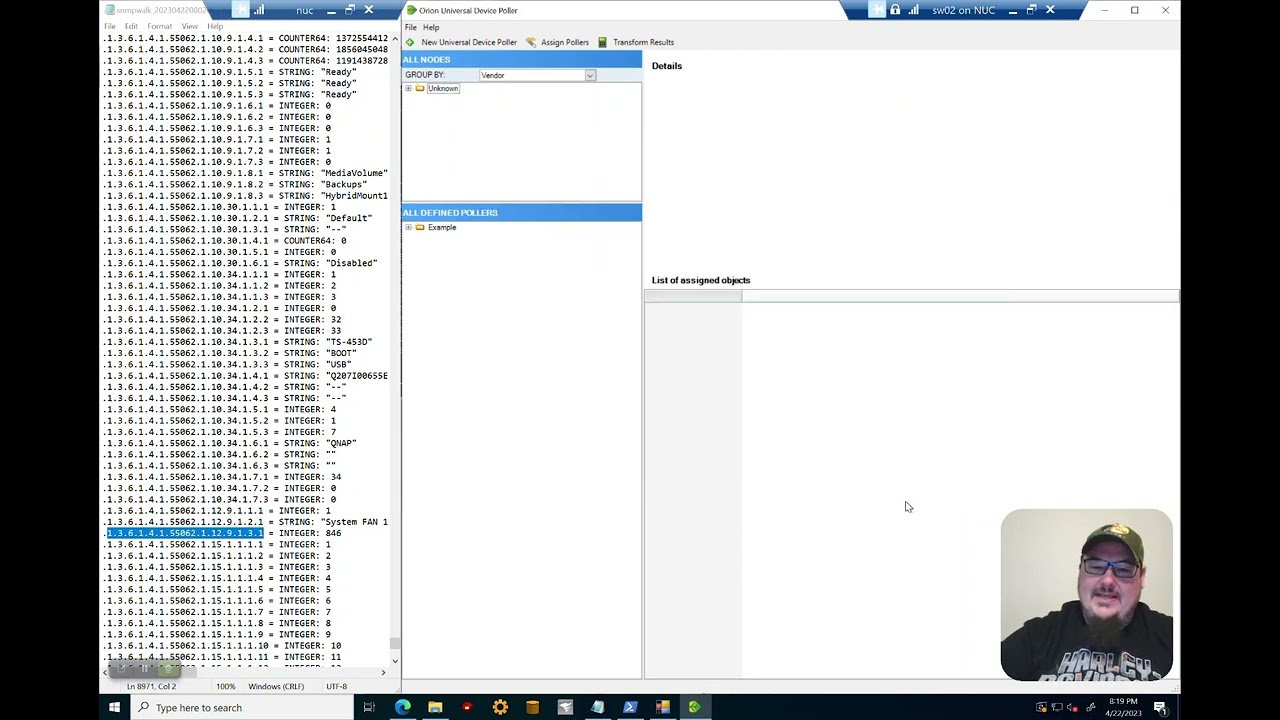Click the Notepad taskbar icon
This screenshot has width=1280, height=720.
tap(597, 708)
